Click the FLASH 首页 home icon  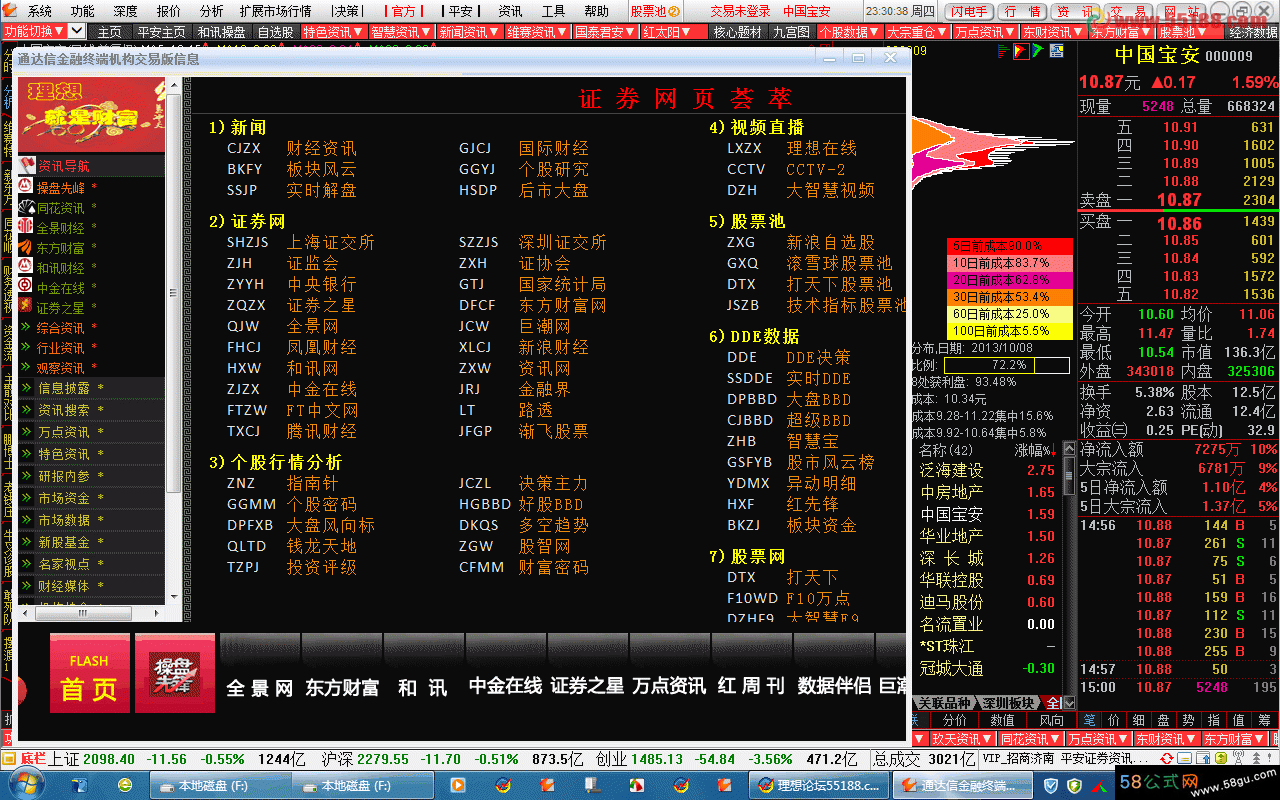coord(90,673)
